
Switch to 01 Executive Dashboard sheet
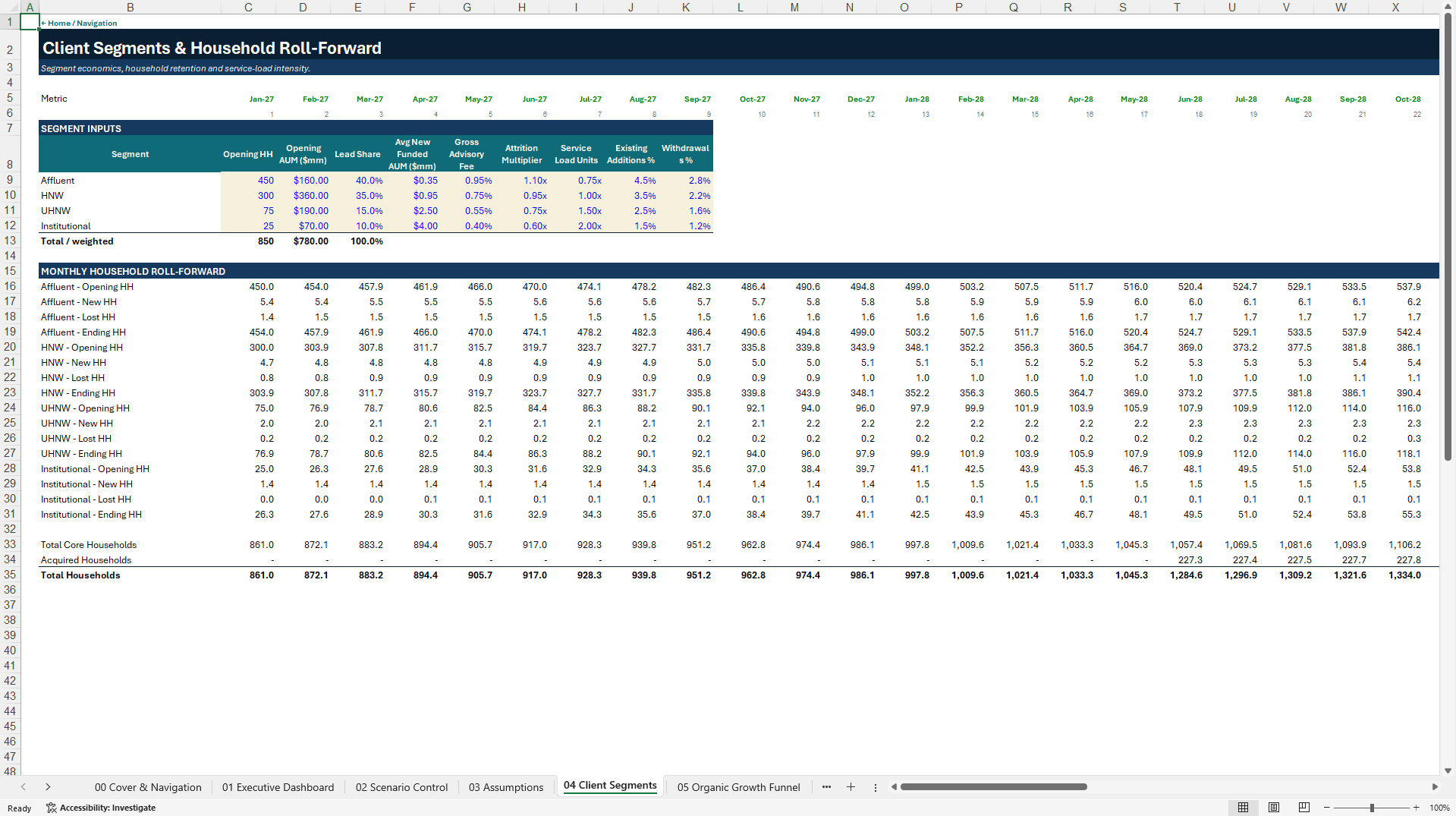(278, 787)
